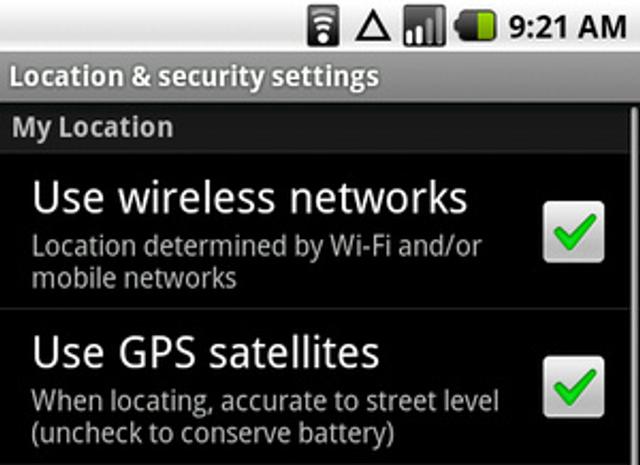
Task: Tap 'When locating, accurate to street level' text
Action: tap(264, 401)
